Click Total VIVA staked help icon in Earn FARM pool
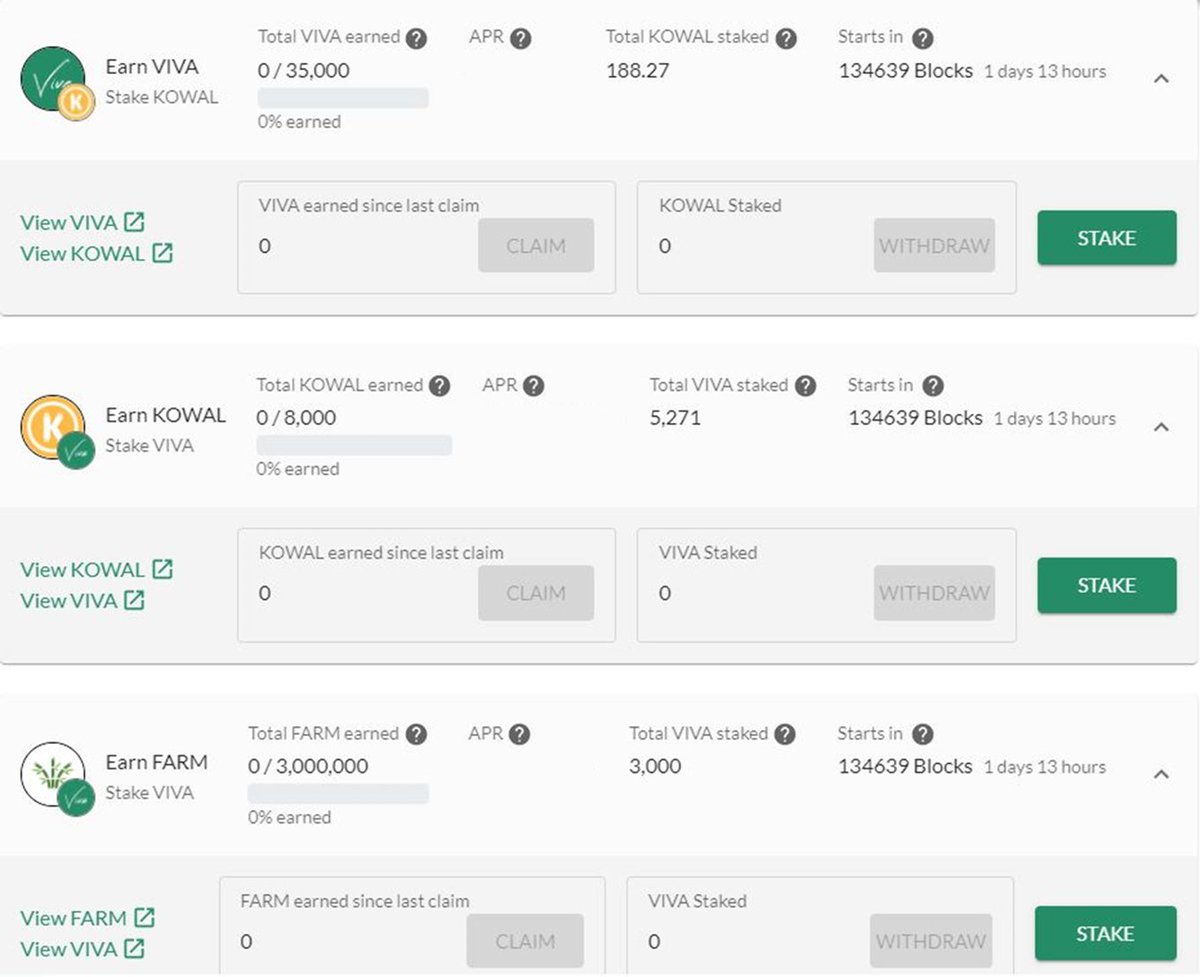Screen dimensions: 1200x977 click(x=785, y=734)
